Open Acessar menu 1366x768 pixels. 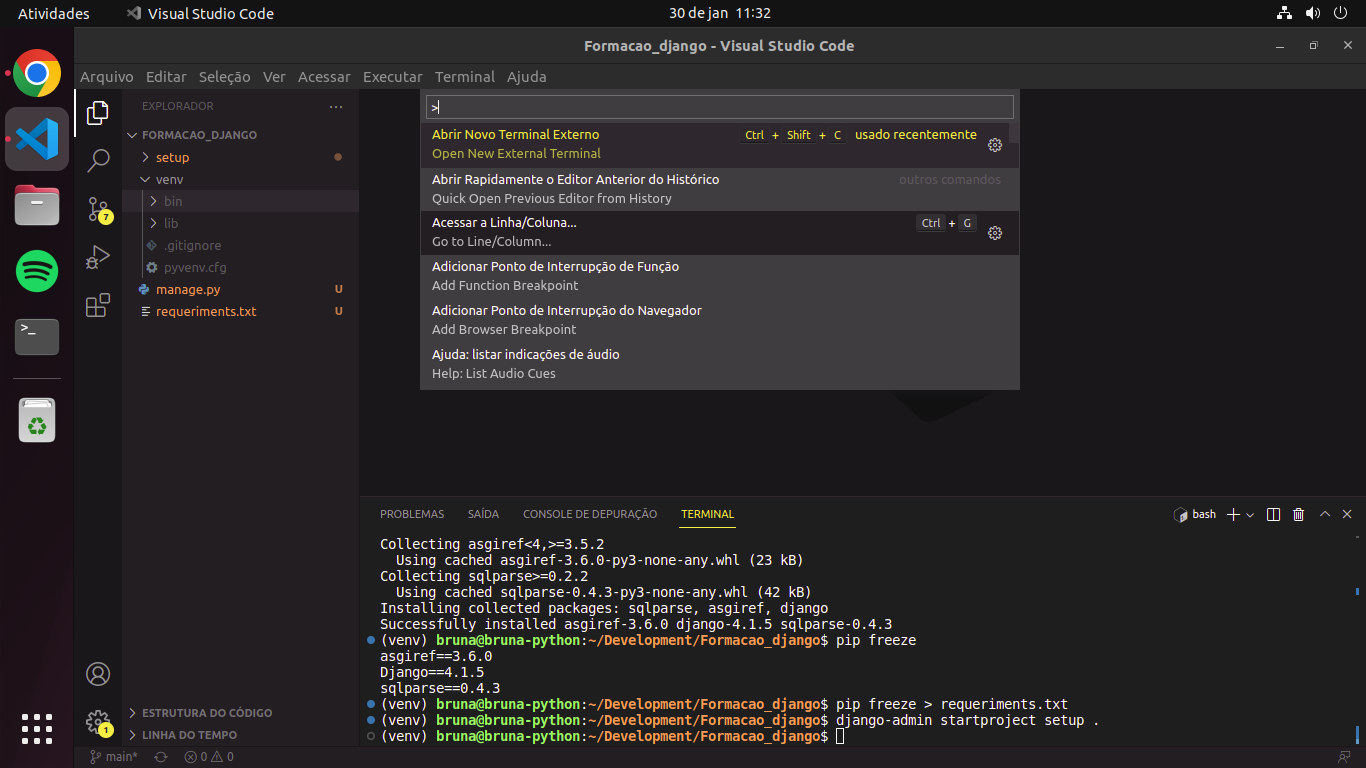coord(324,77)
